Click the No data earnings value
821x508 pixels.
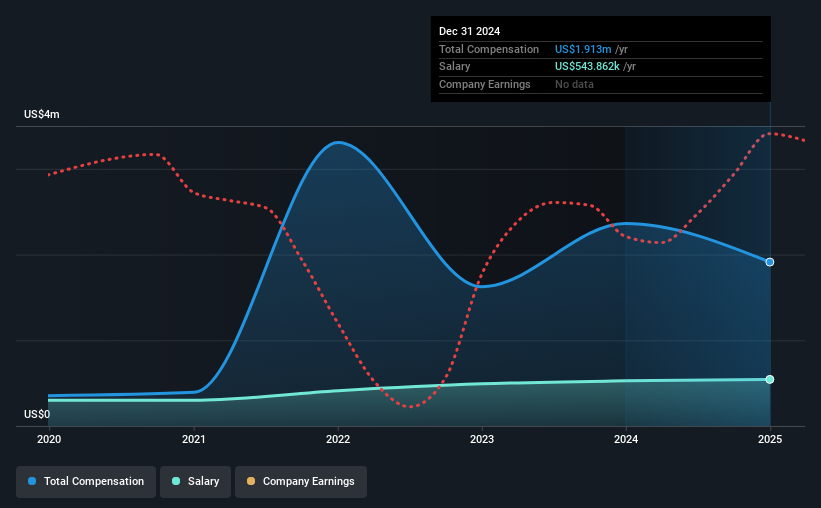click(574, 84)
